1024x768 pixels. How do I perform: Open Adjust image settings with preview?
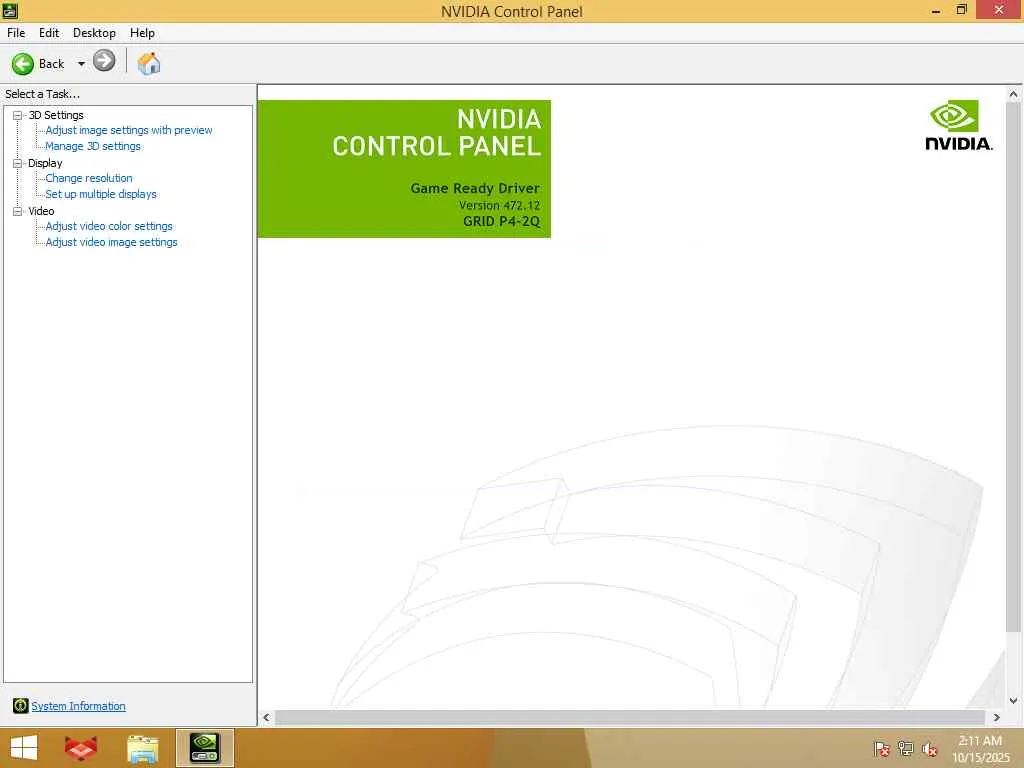(x=129, y=131)
